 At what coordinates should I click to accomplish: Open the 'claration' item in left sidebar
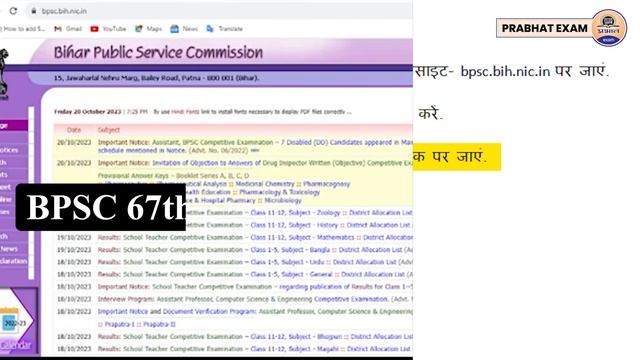[x=13, y=261]
